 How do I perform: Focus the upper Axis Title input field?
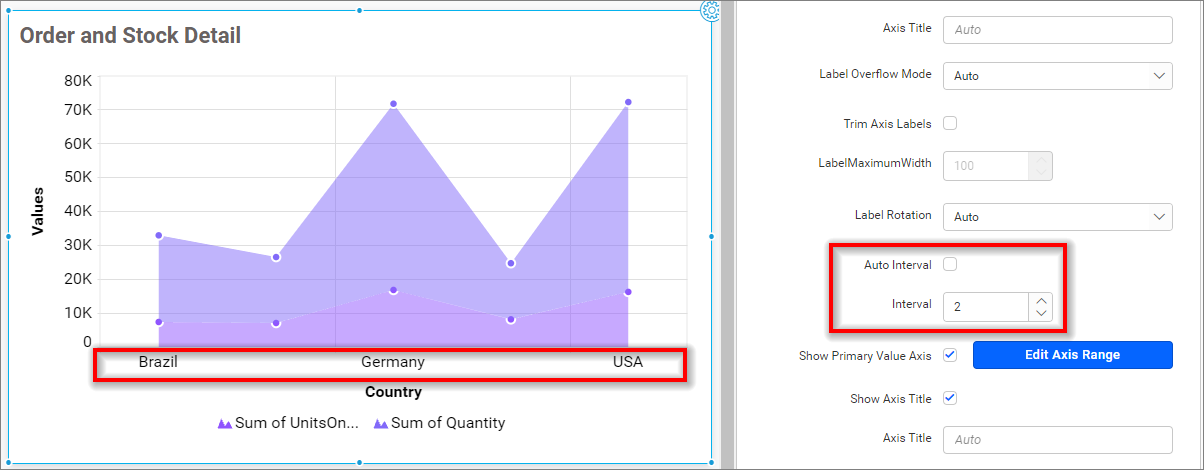click(x=1058, y=30)
